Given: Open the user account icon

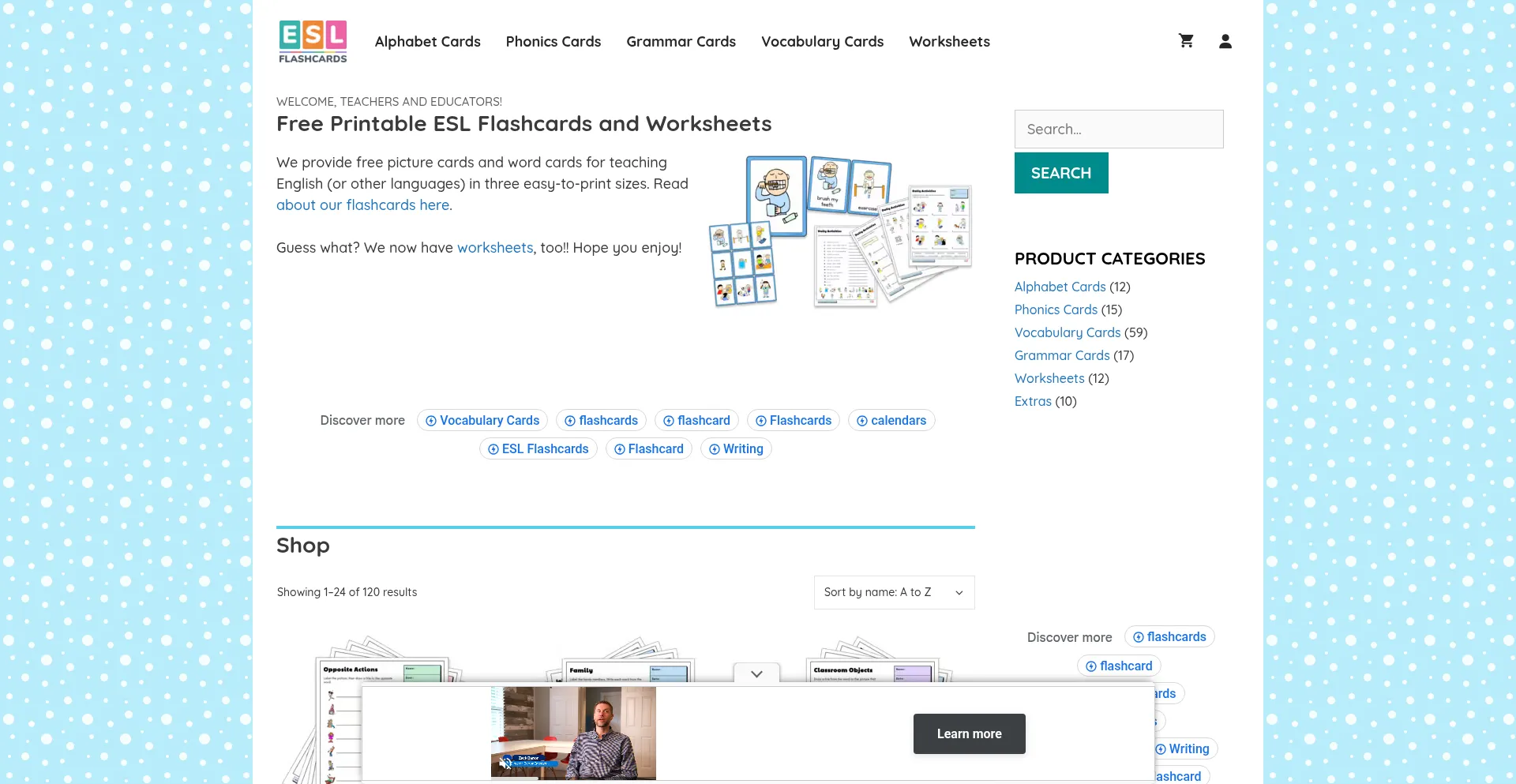Looking at the screenshot, I should (x=1225, y=41).
